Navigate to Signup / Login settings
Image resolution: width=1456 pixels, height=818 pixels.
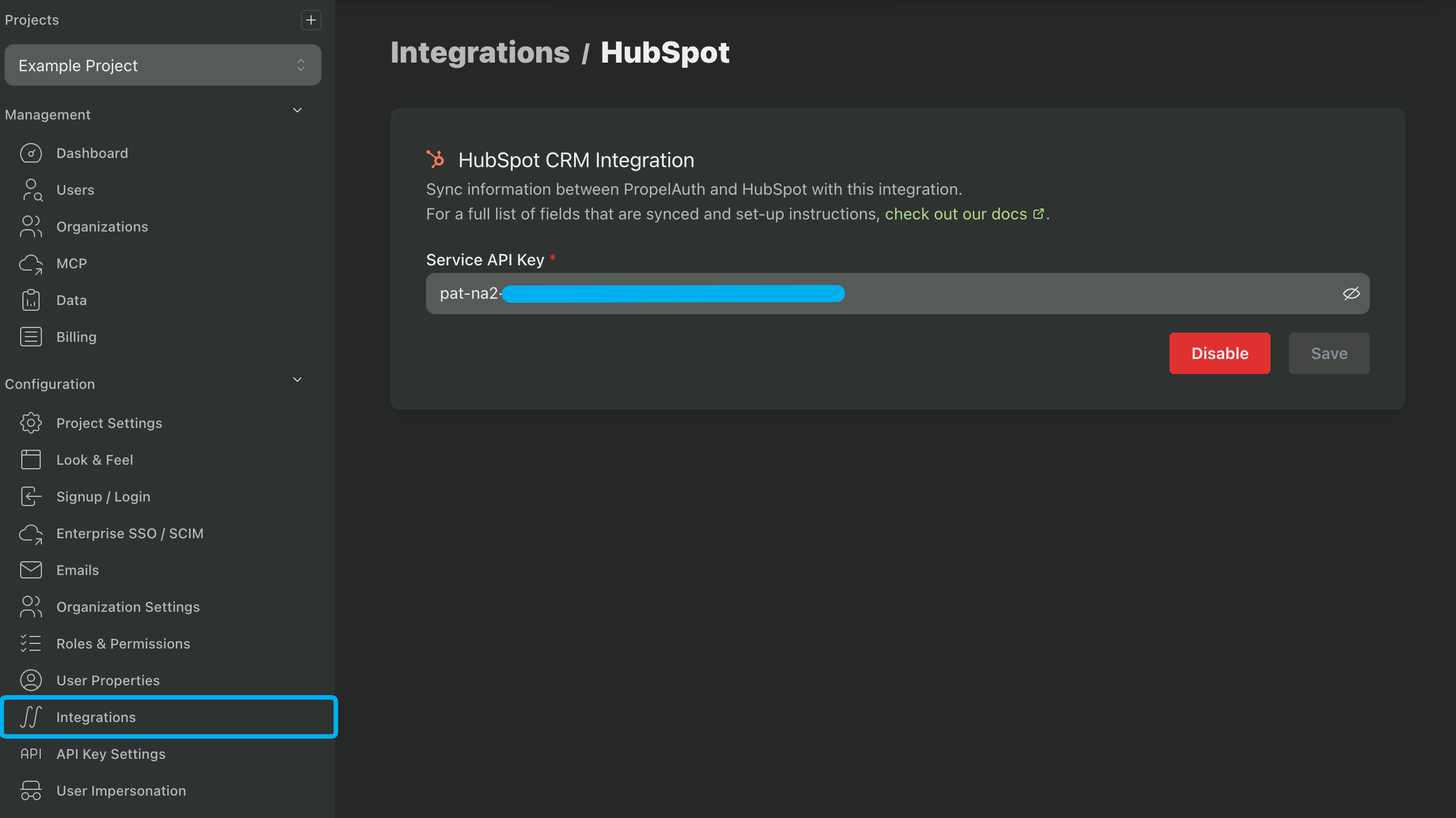(103, 496)
